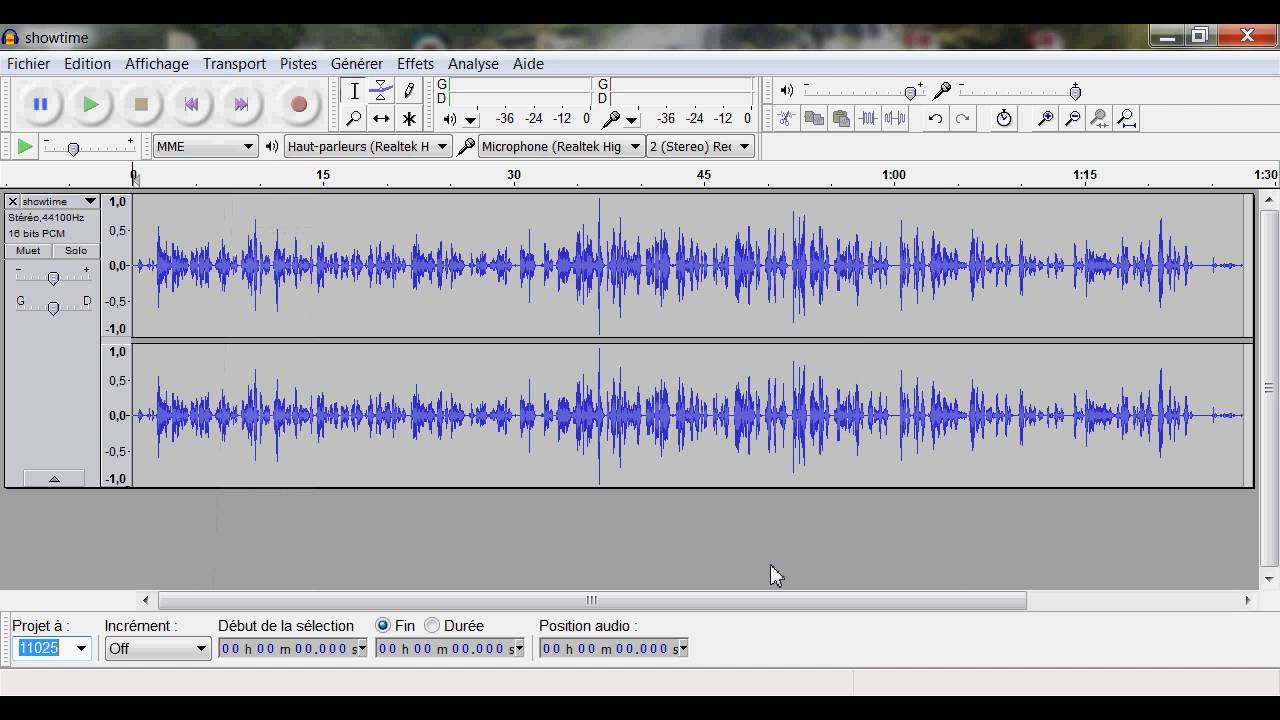
Task: Start recording with the red Record button
Action: 298,104
